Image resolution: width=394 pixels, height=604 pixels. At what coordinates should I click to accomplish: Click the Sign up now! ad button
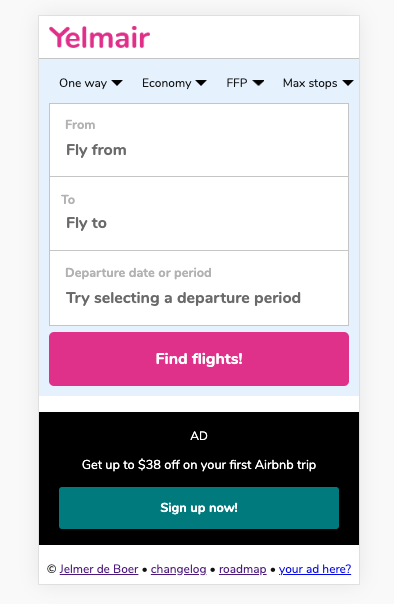click(x=199, y=508)
